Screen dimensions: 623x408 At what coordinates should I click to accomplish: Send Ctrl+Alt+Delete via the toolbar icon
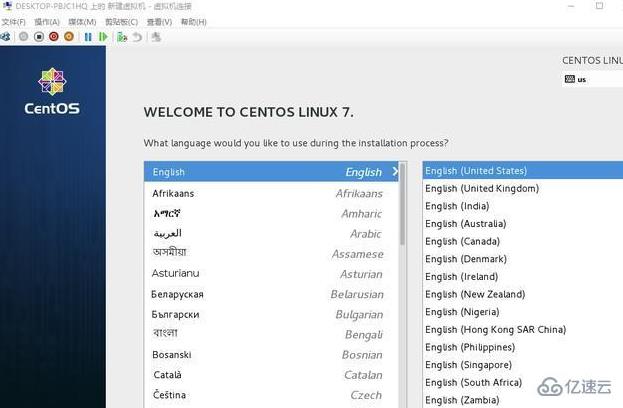pyautogui.click(x=6, y=37)
